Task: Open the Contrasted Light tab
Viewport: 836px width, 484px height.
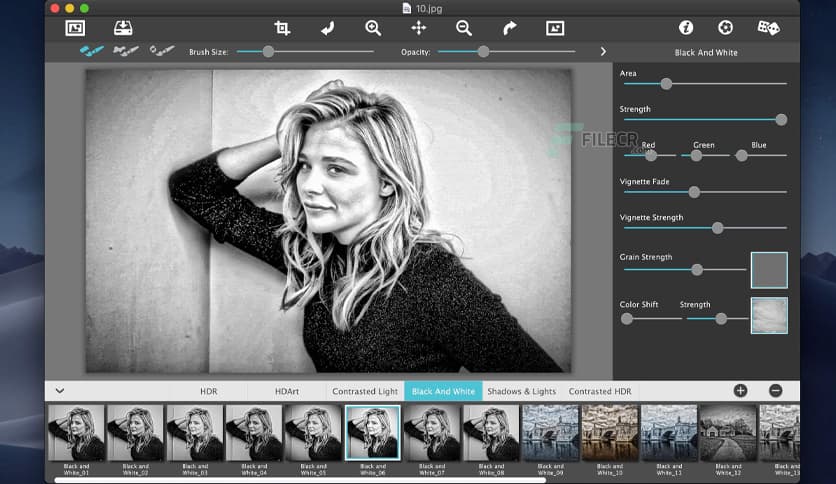Action: pyautogui.click(x=365, y=391)
